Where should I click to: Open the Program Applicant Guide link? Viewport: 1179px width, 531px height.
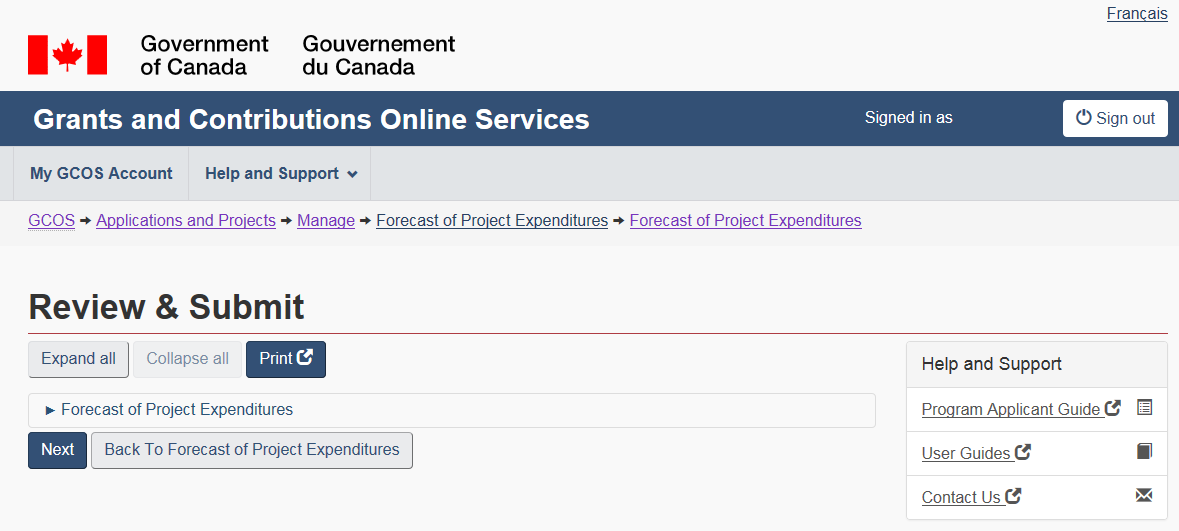[1010, 409]
